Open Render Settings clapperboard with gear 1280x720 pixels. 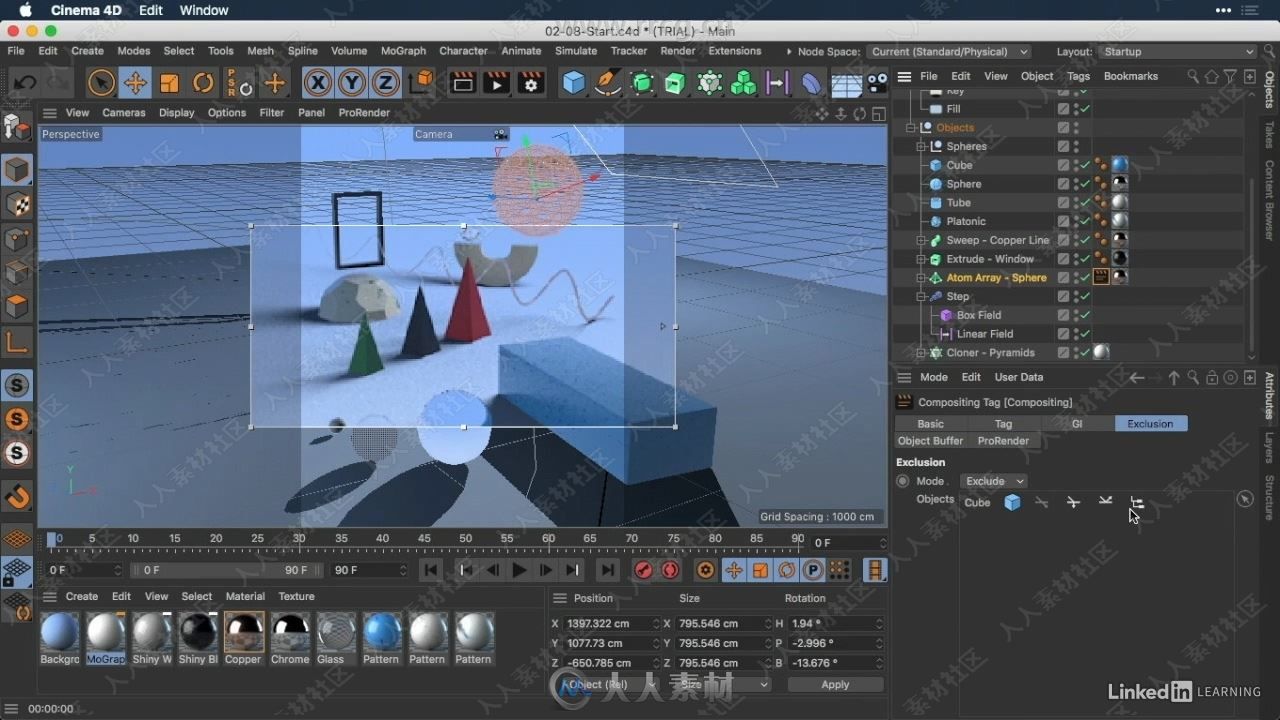531,83
